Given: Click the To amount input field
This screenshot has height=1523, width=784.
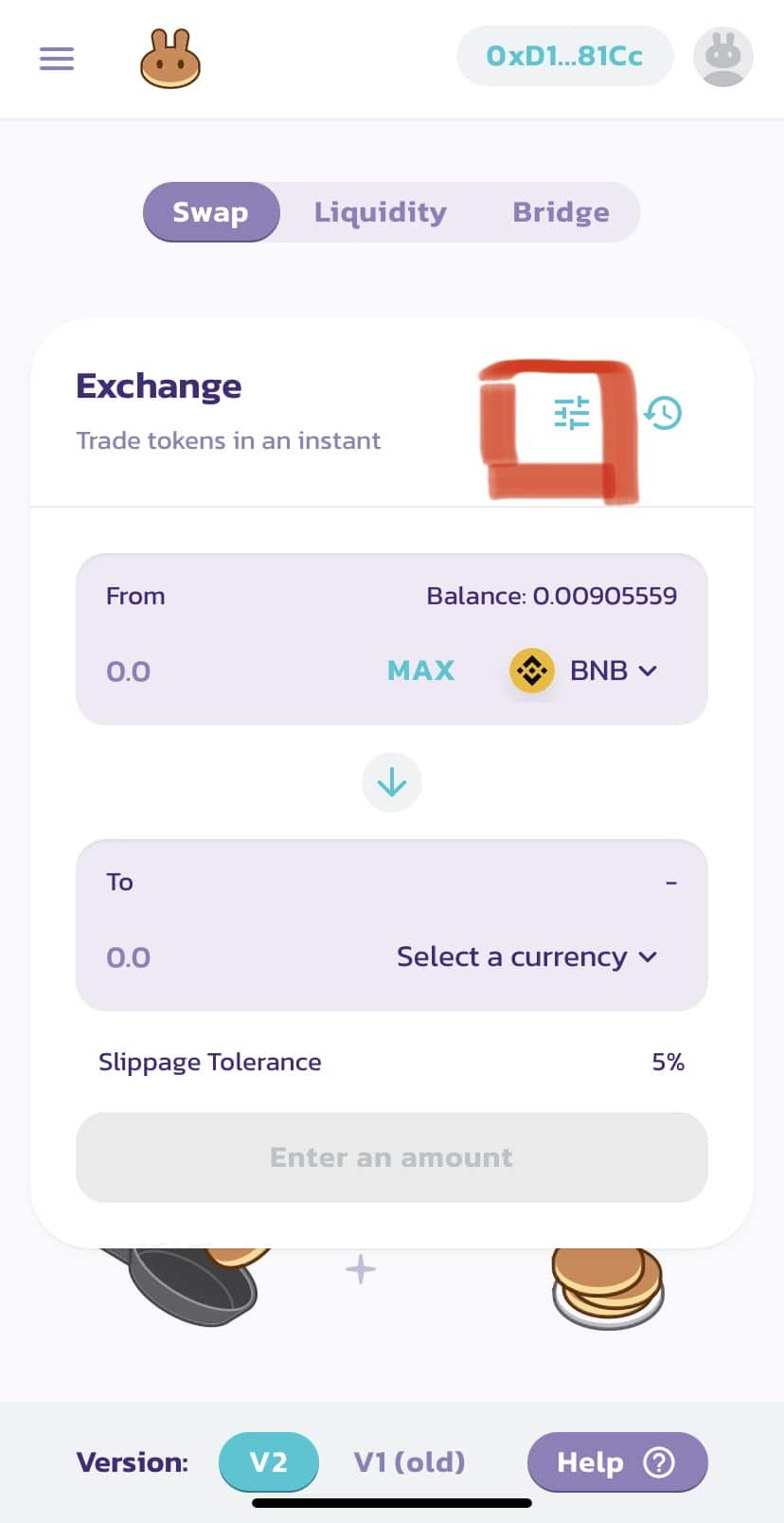Looking at the screenshot, I should [237, 958].
